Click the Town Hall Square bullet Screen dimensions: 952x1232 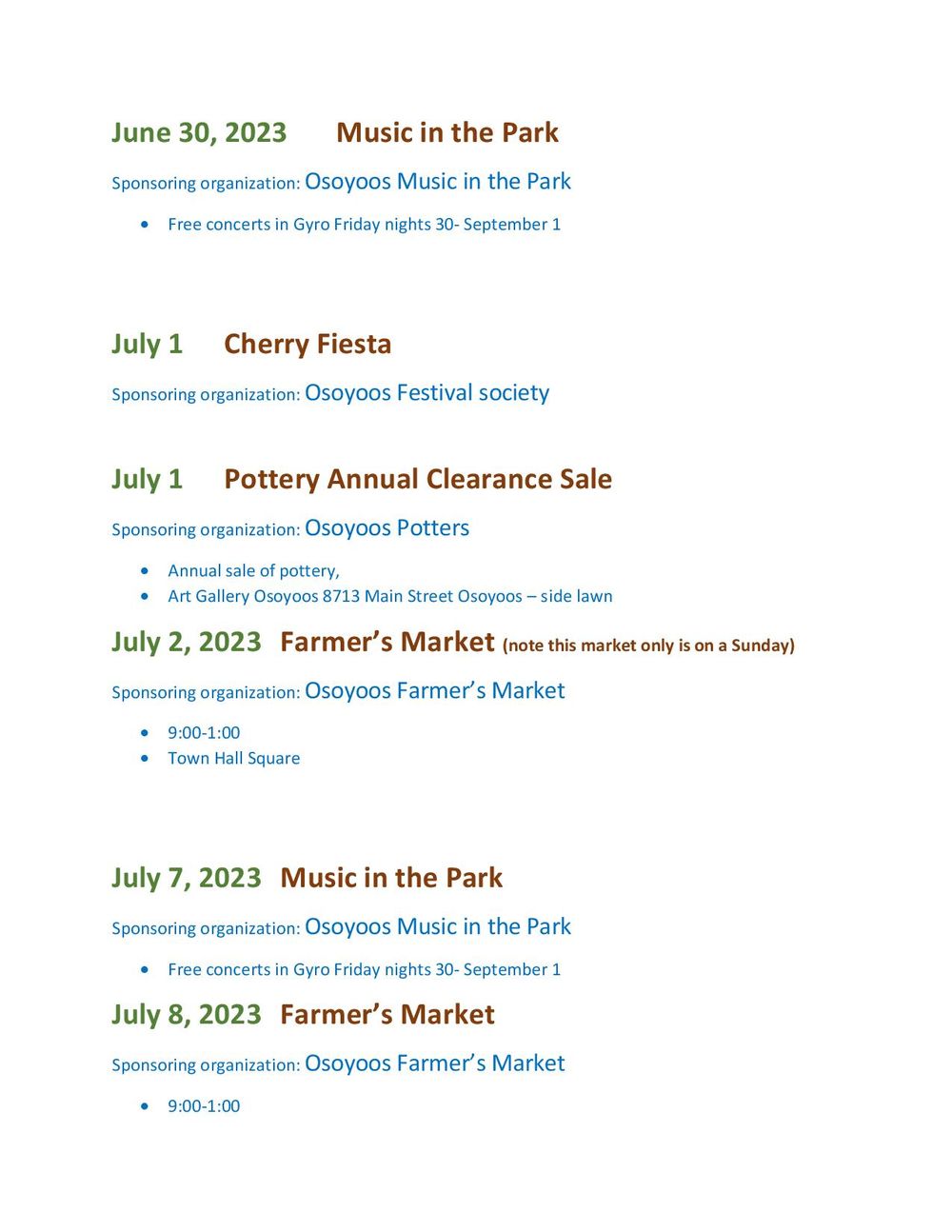coord(234,758)
